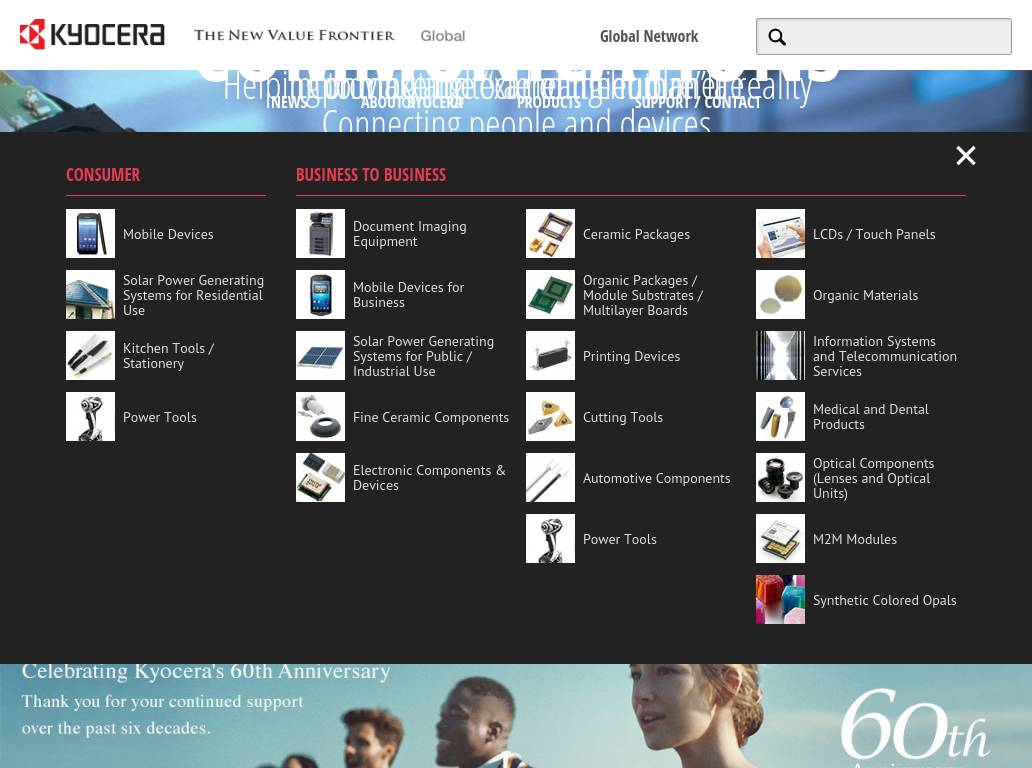Click the LCDs / Touch Panels icon

point(780,234)
